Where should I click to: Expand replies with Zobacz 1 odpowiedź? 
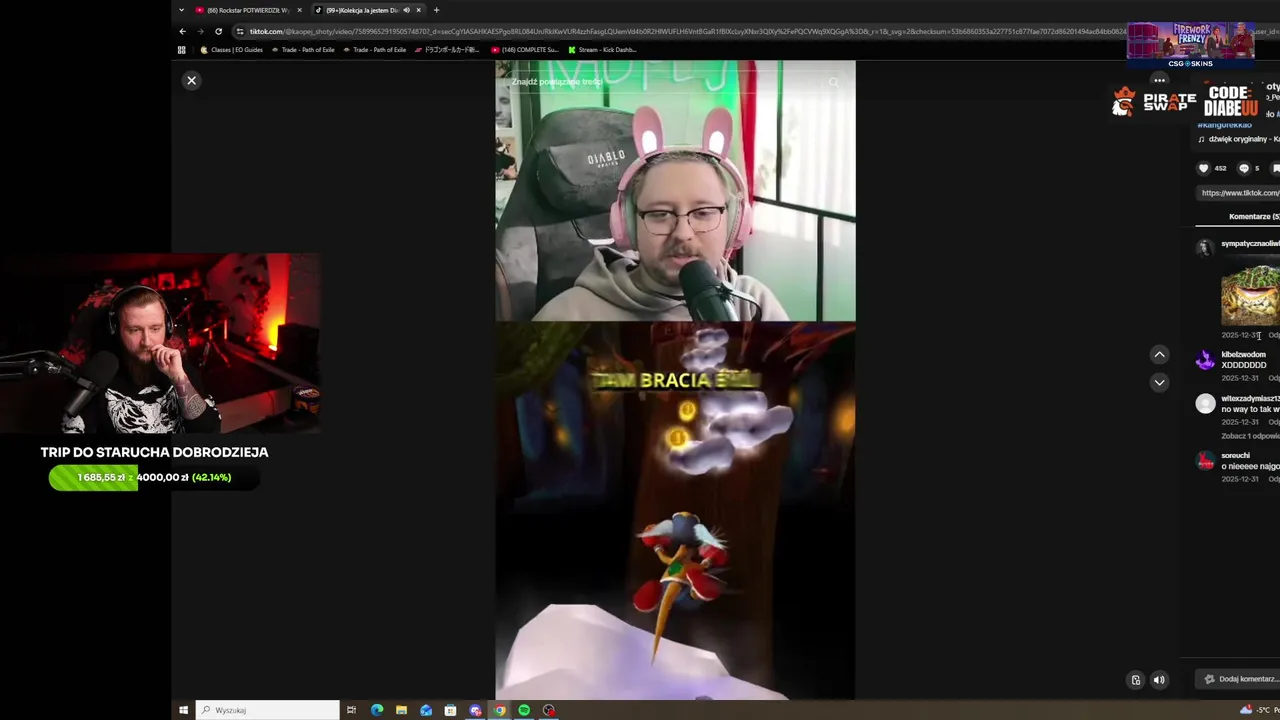pyautogui.click(x=1250, y=436)
